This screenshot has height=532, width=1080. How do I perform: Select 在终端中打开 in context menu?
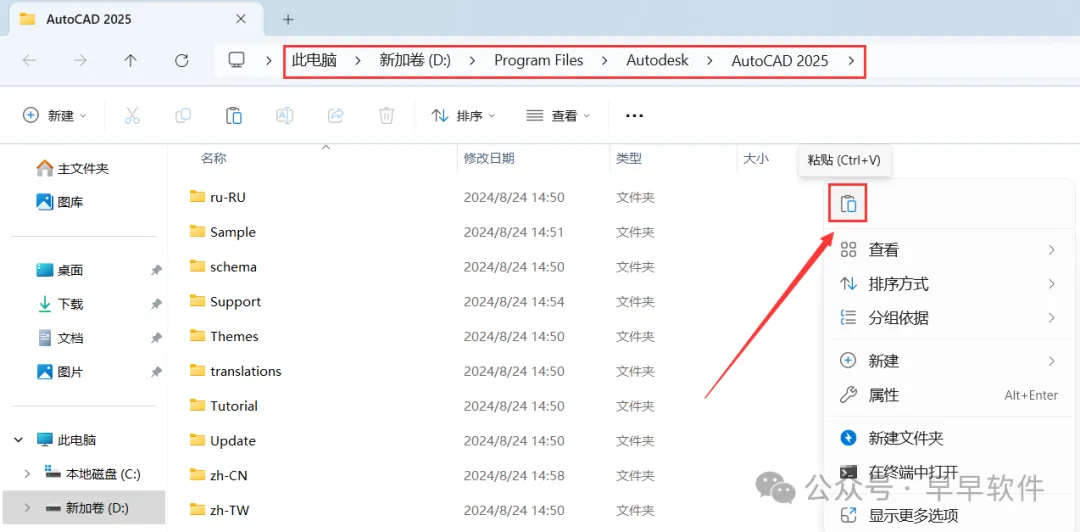948,472
